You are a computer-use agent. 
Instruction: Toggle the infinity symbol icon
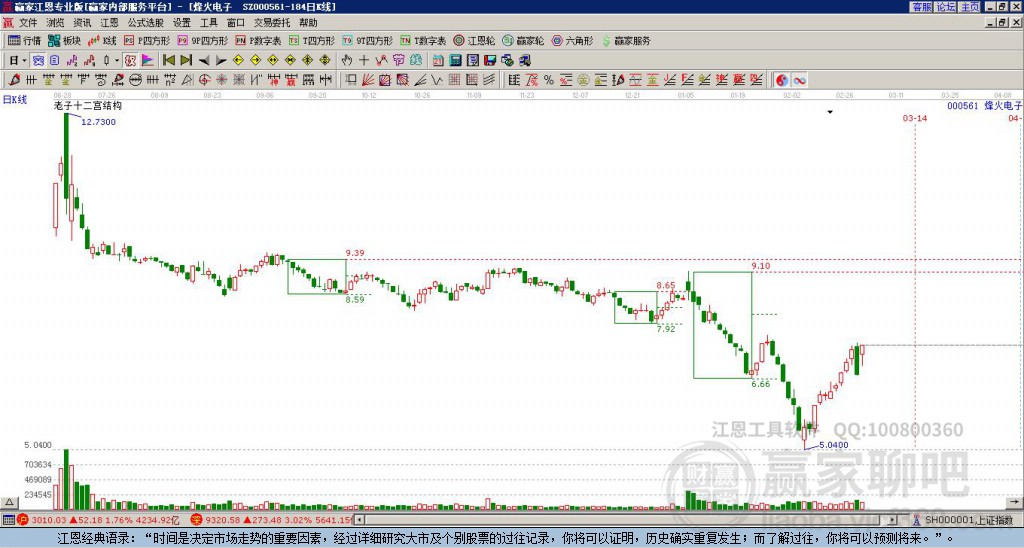click(x=799, y=80)
